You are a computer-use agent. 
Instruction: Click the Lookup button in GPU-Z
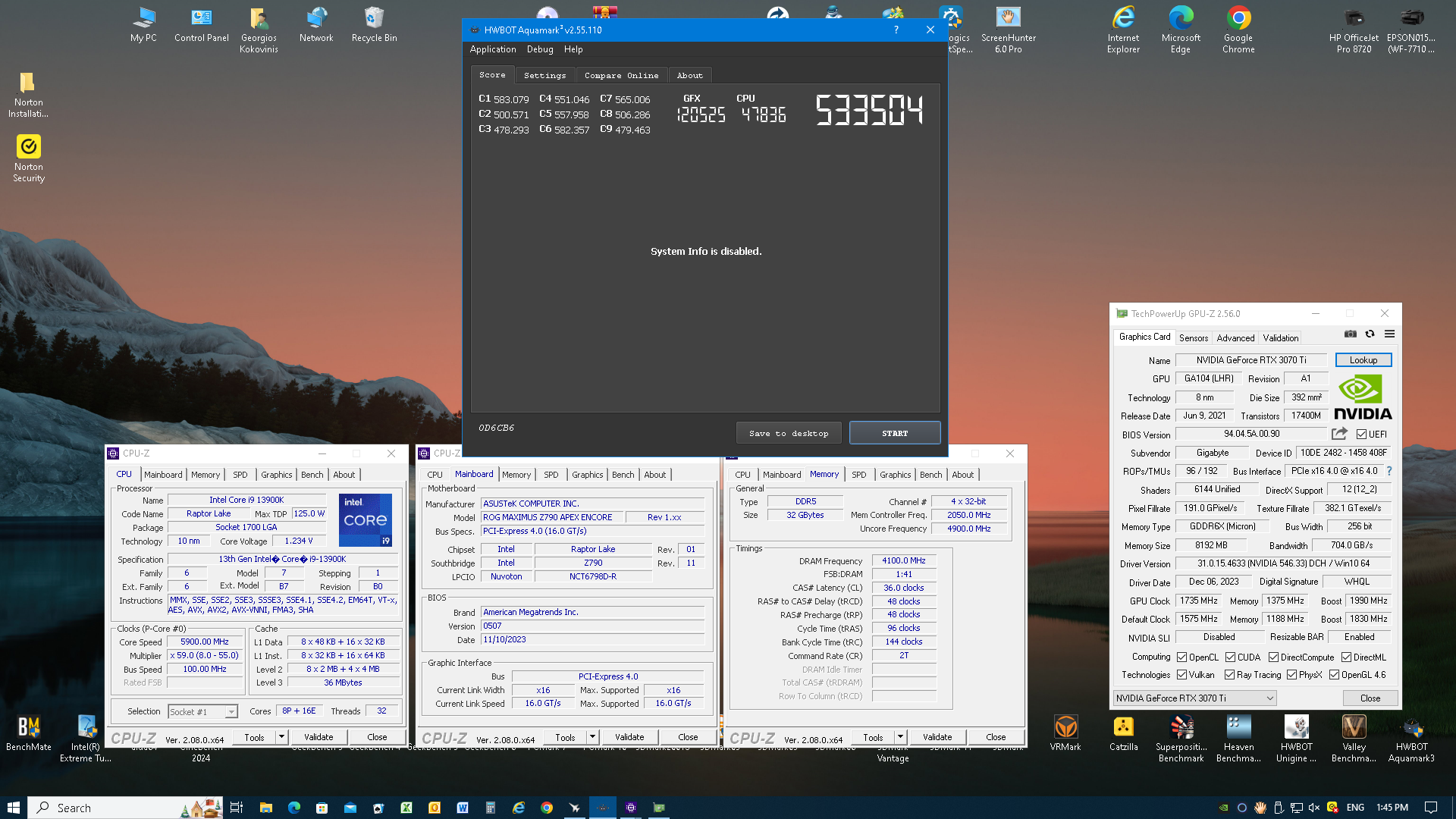click(x=1363, y=360)
